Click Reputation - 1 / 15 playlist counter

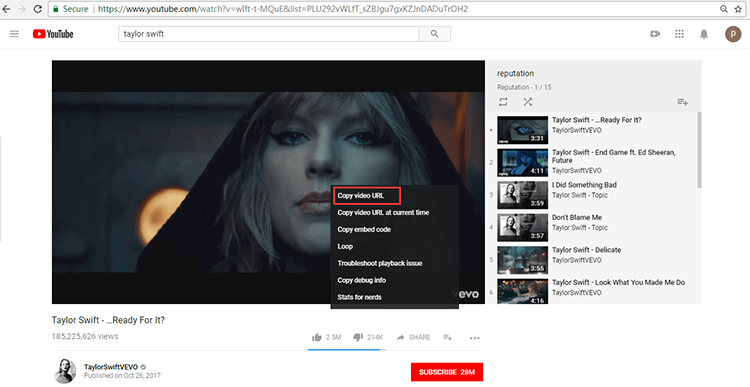(x=524, y=88)
